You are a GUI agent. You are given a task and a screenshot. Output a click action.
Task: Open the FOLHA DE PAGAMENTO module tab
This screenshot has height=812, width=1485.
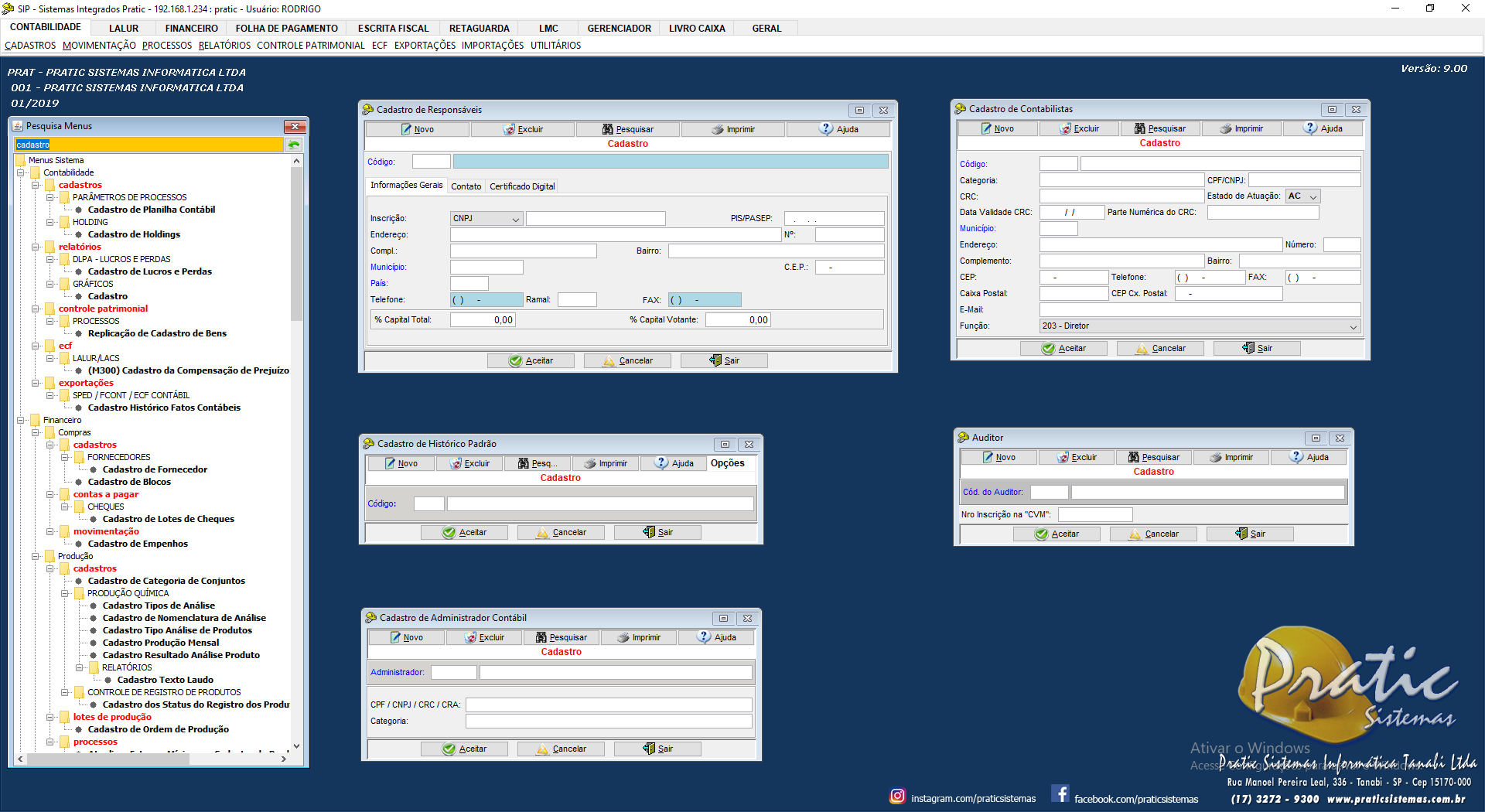click(286, 29)
